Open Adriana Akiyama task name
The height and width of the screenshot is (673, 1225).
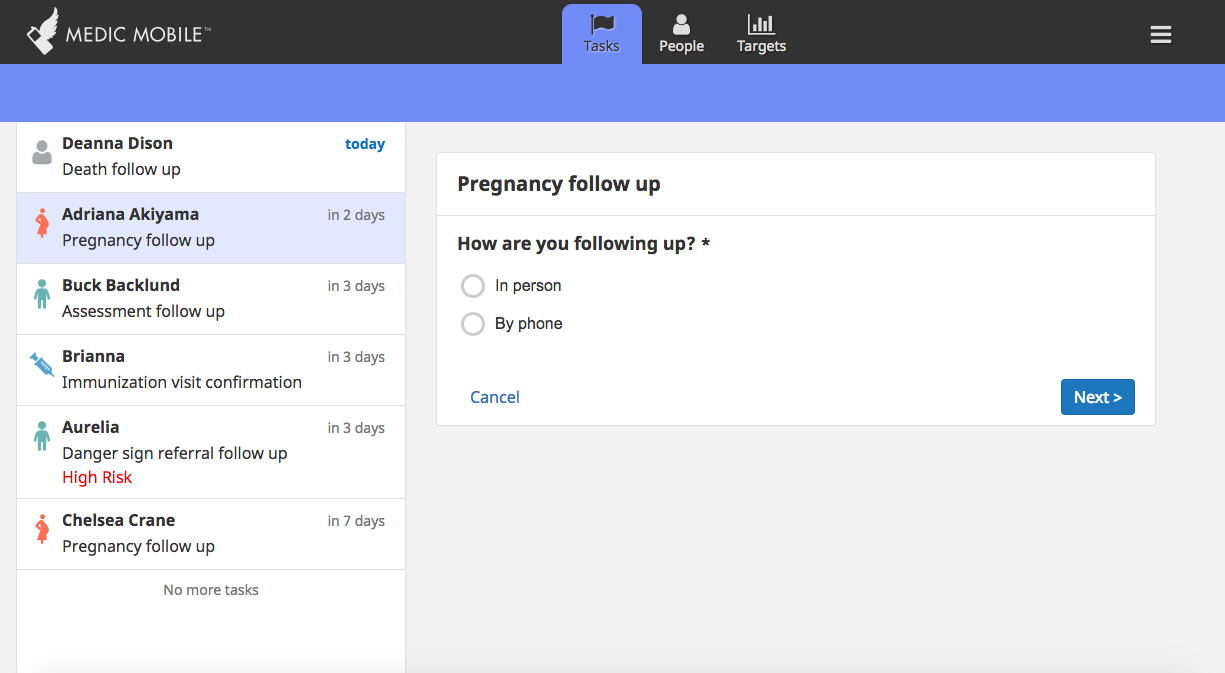point(130,214)
